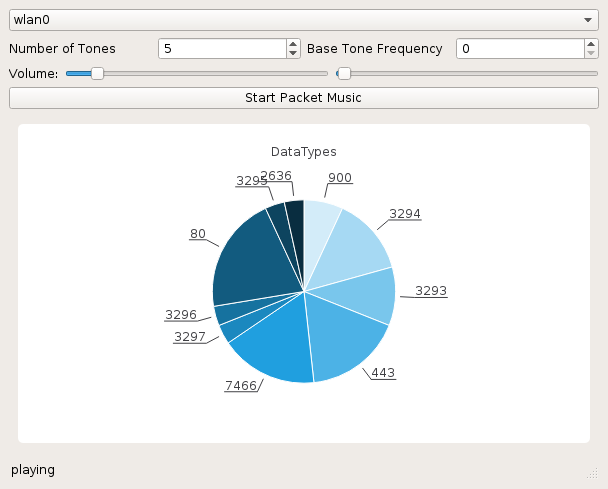The height and width of the screenshot is (489, 608).
Task: Click the darkest pie slice labeled 2636
Action: pyautogui.click(x=296, y=229)
